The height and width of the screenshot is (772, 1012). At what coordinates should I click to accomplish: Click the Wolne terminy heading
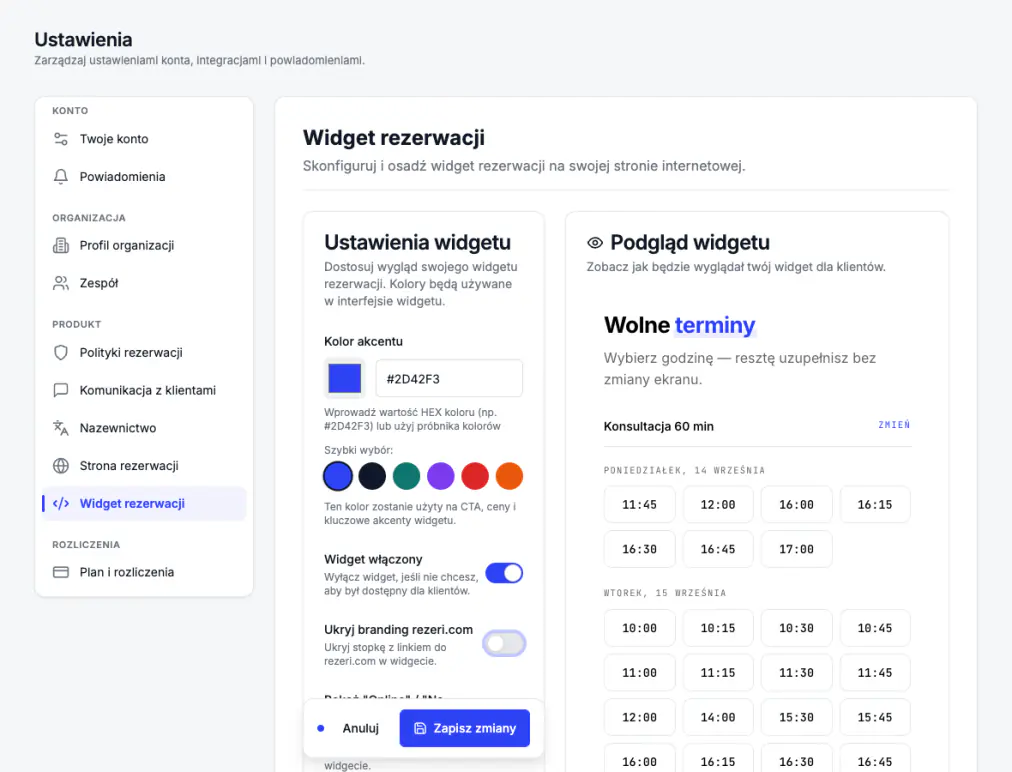point(680,325)
